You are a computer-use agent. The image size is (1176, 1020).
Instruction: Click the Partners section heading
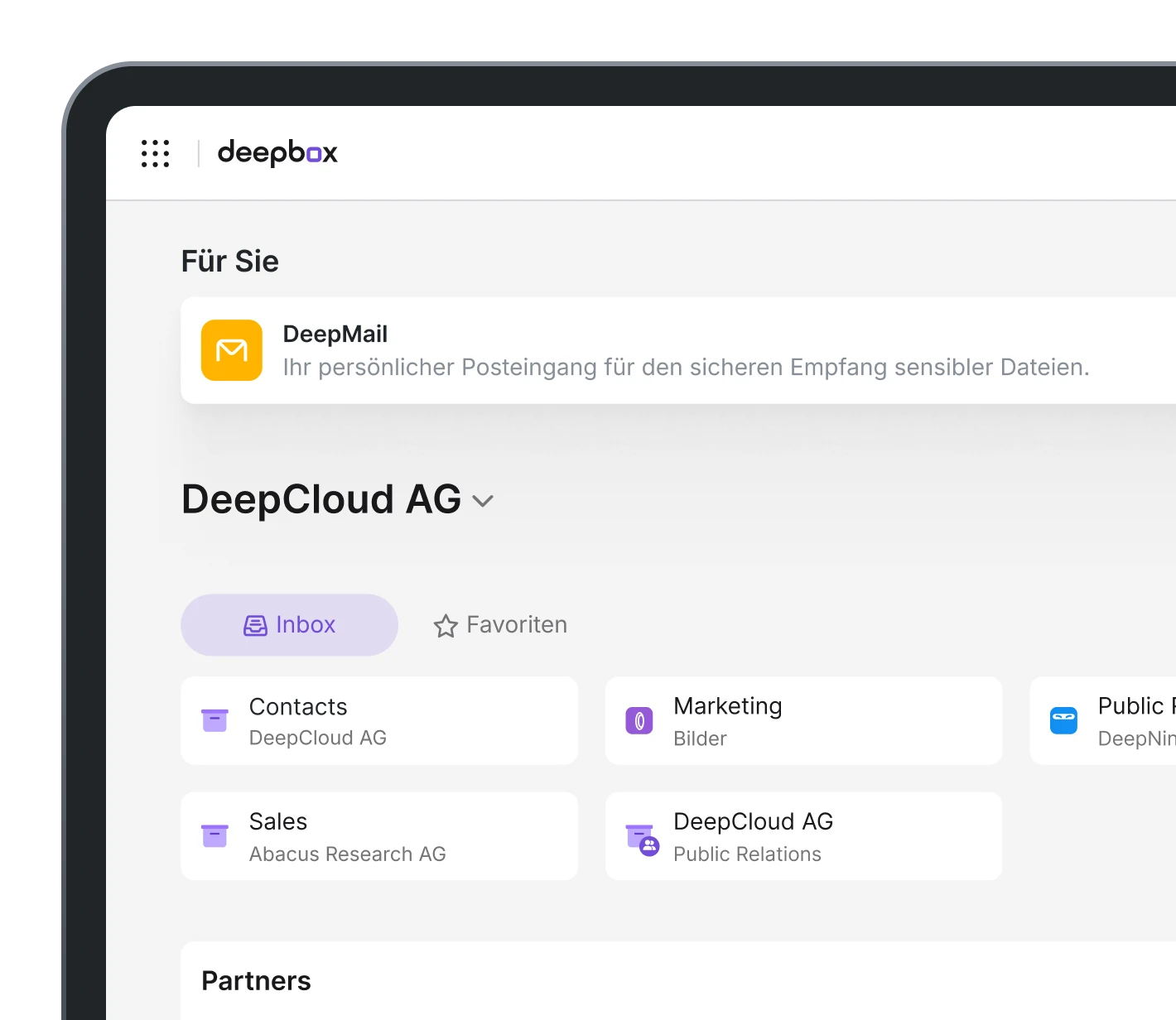(257, 981)
